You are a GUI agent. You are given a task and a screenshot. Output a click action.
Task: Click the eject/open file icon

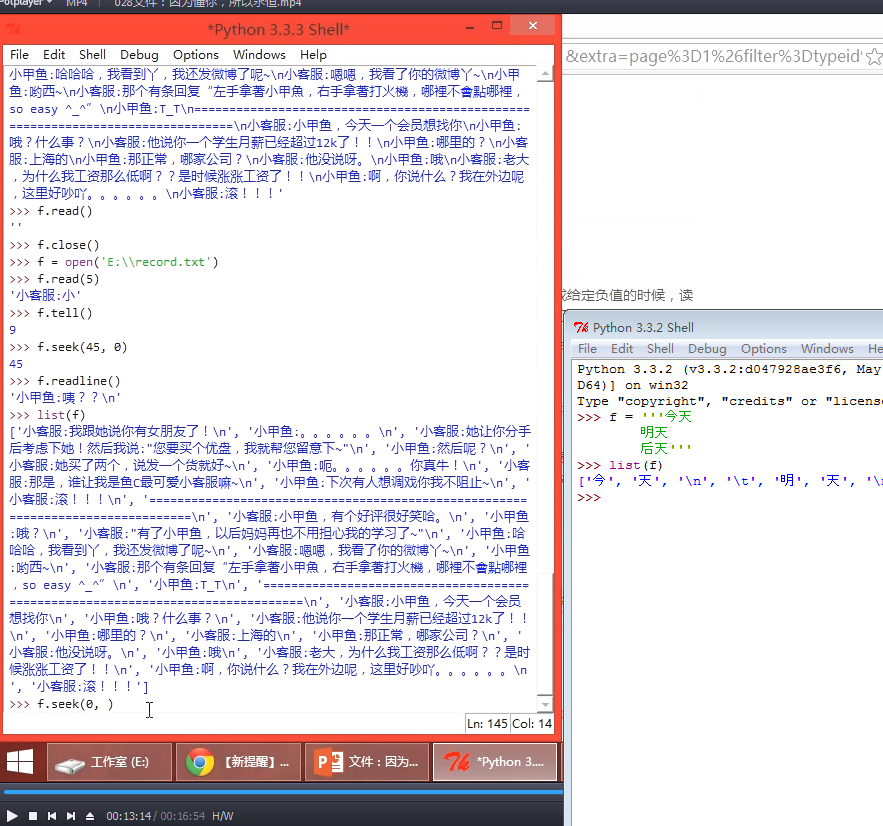click(91, 816)
